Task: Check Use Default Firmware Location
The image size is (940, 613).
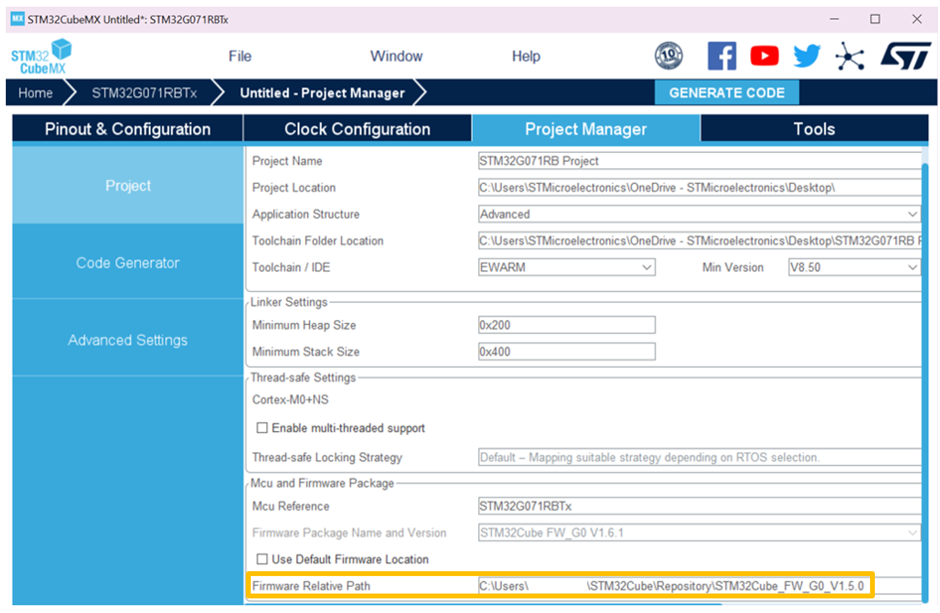Action: click(262, 559)
